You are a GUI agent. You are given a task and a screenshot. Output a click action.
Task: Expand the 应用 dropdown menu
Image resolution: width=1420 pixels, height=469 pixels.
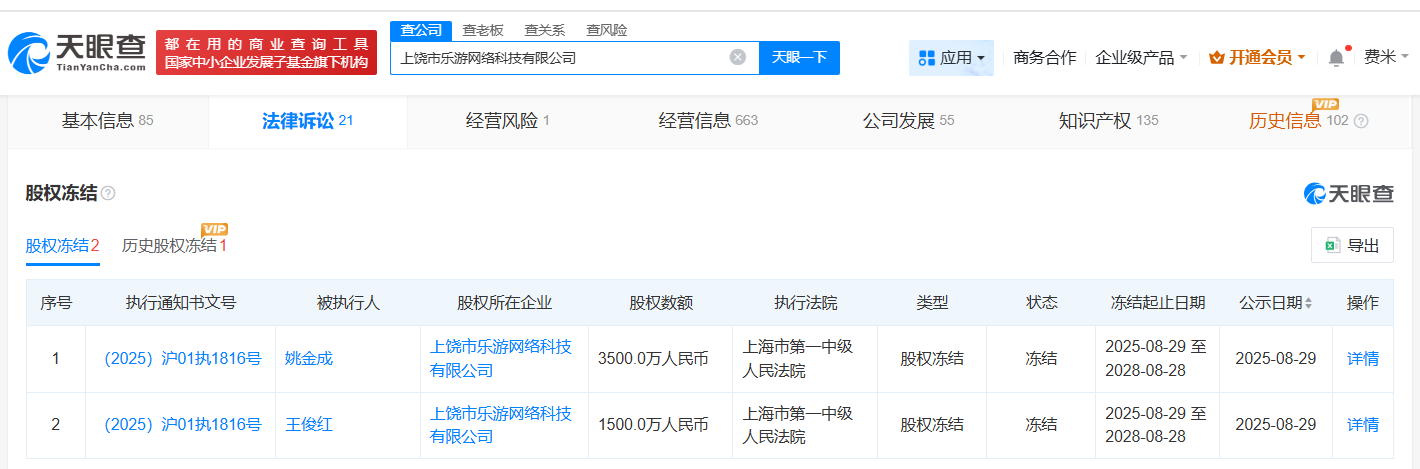pos(951,58)
